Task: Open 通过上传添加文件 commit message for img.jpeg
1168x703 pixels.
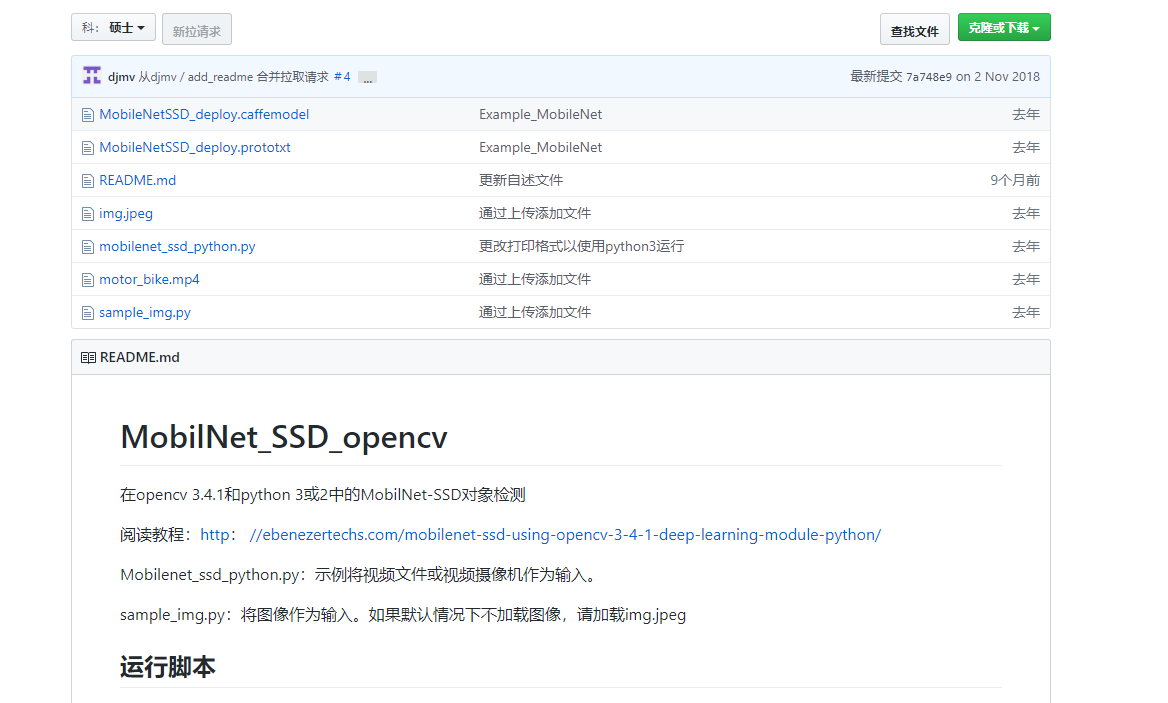Action: (x=535, y=214)
